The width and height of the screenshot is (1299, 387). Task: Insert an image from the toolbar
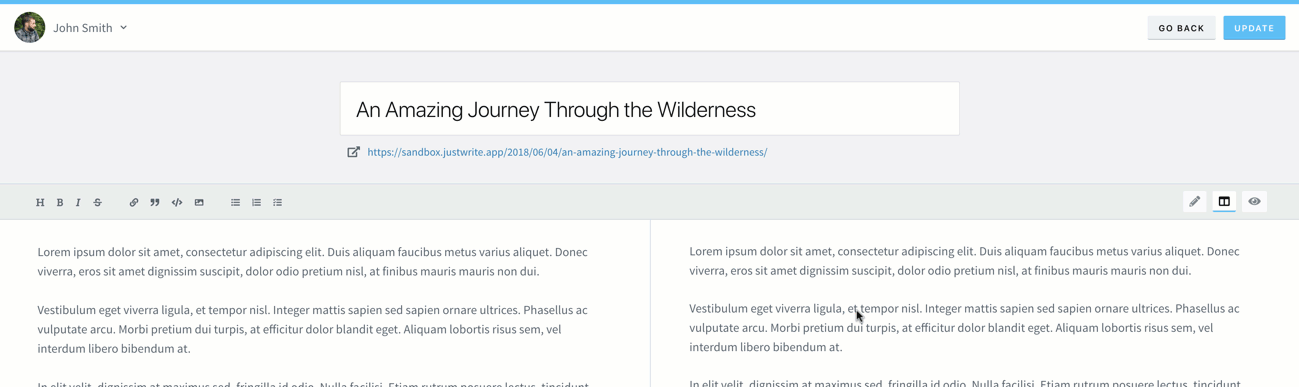[199, 202]
